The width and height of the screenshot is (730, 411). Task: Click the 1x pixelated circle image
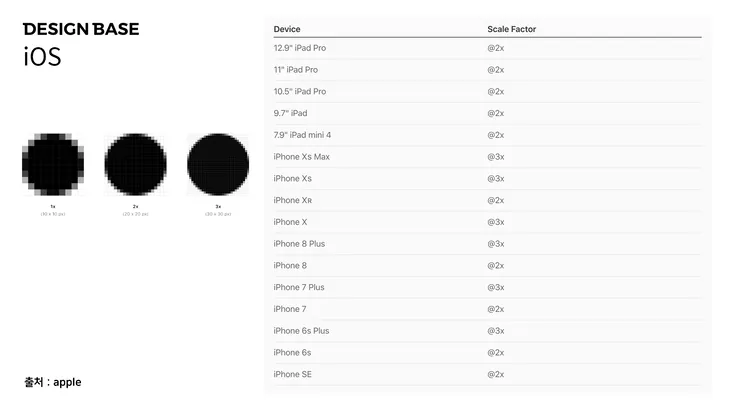pos(53,164)
